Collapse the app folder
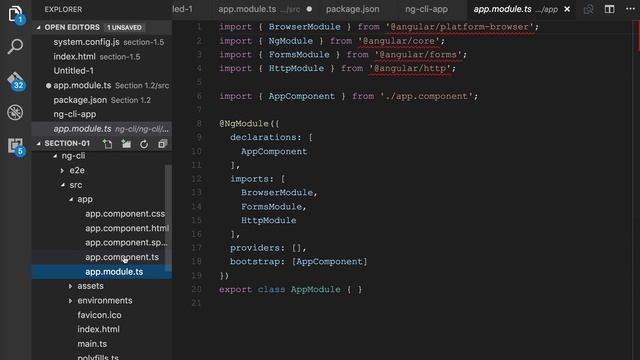 71,199
